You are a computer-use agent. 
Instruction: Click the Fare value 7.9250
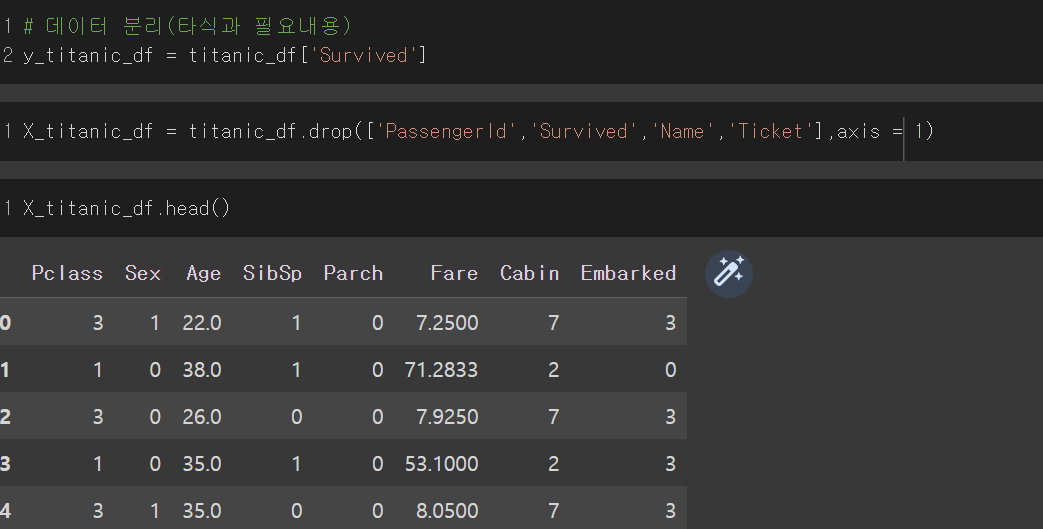coord(447,417)
